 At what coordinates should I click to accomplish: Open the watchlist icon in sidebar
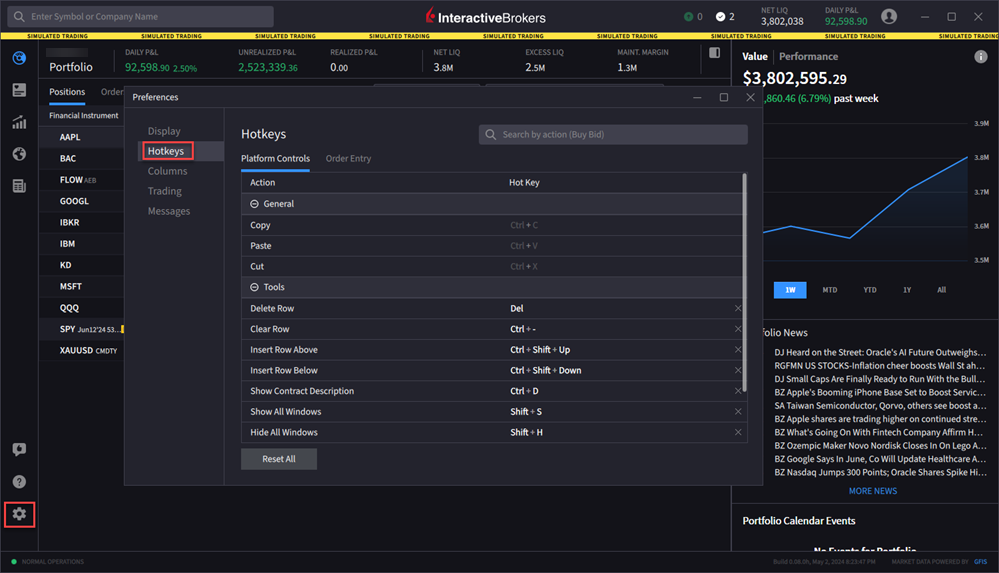19,90
